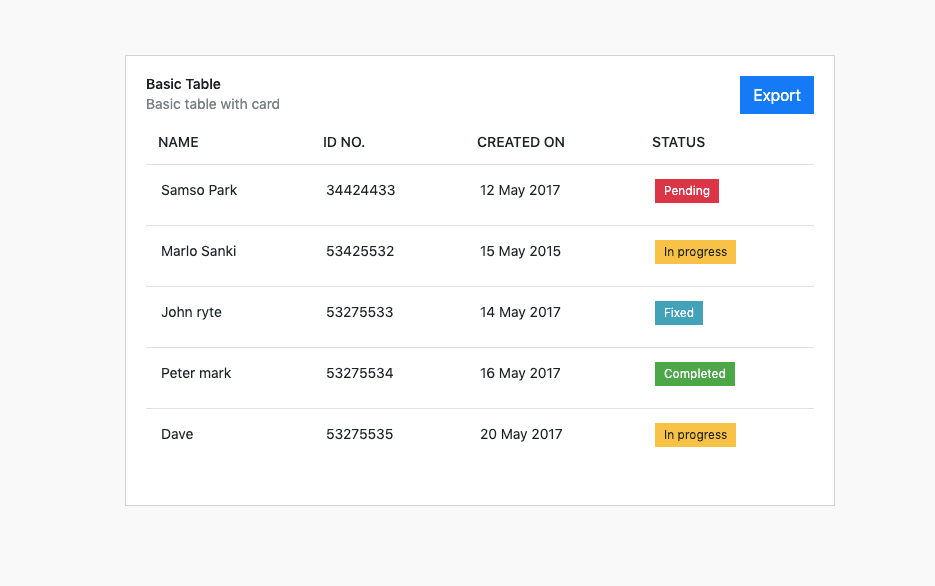Click the date 12 May 2017
The width and height of the screenshot is (935, 586).
click(520, 190)
